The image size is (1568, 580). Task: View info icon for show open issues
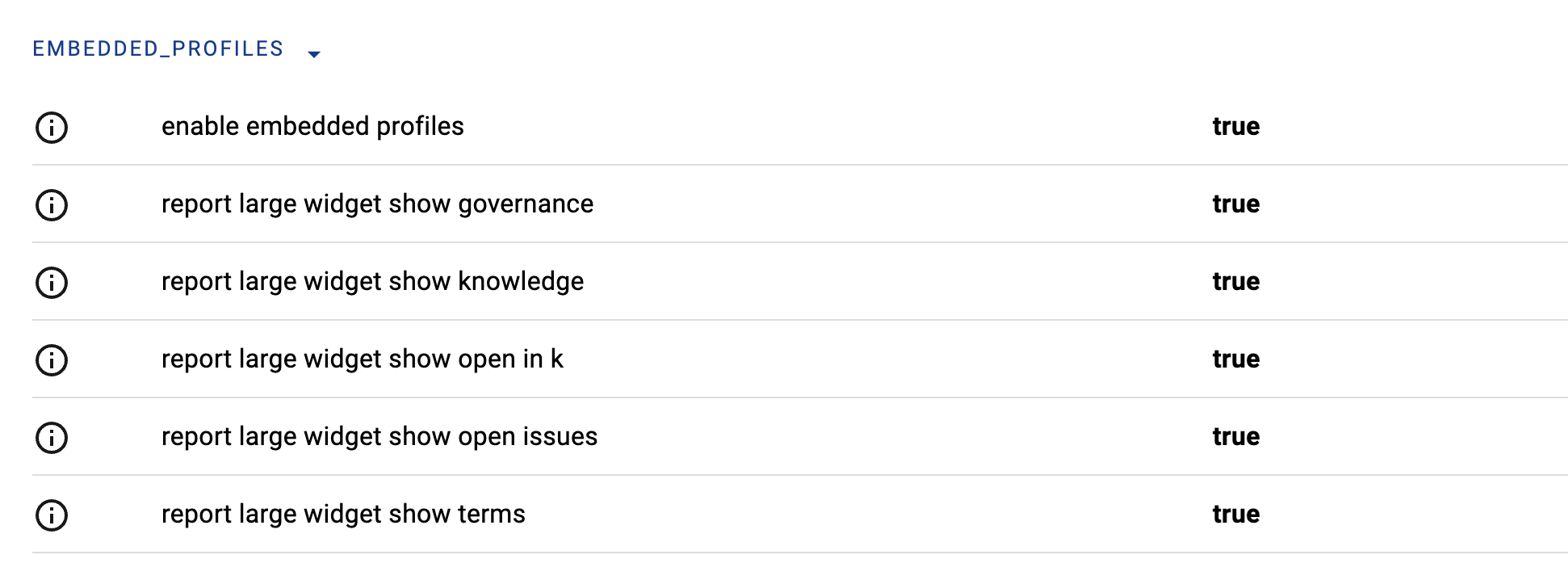pos(52,438)
